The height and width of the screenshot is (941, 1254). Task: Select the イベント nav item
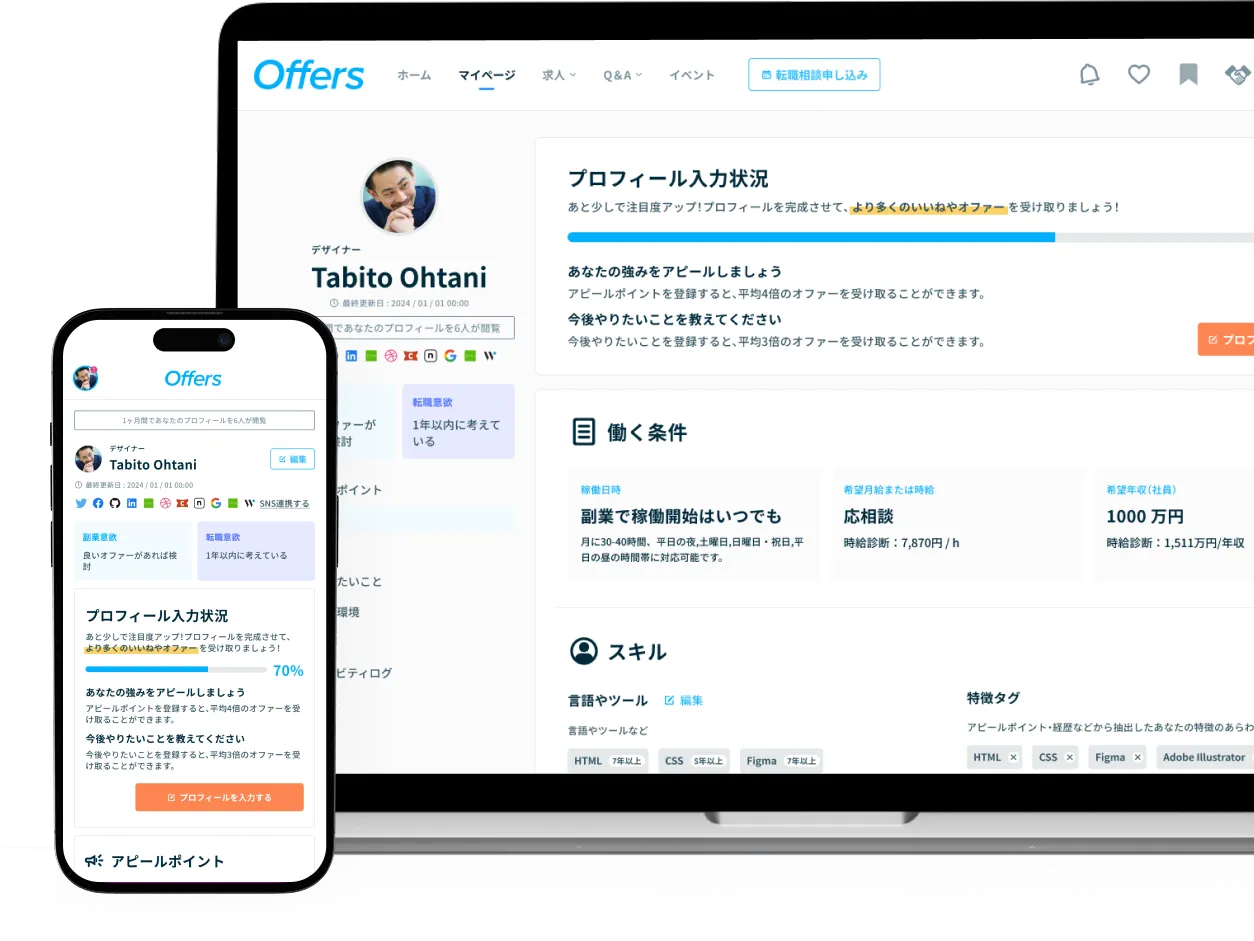click(692, 75)
